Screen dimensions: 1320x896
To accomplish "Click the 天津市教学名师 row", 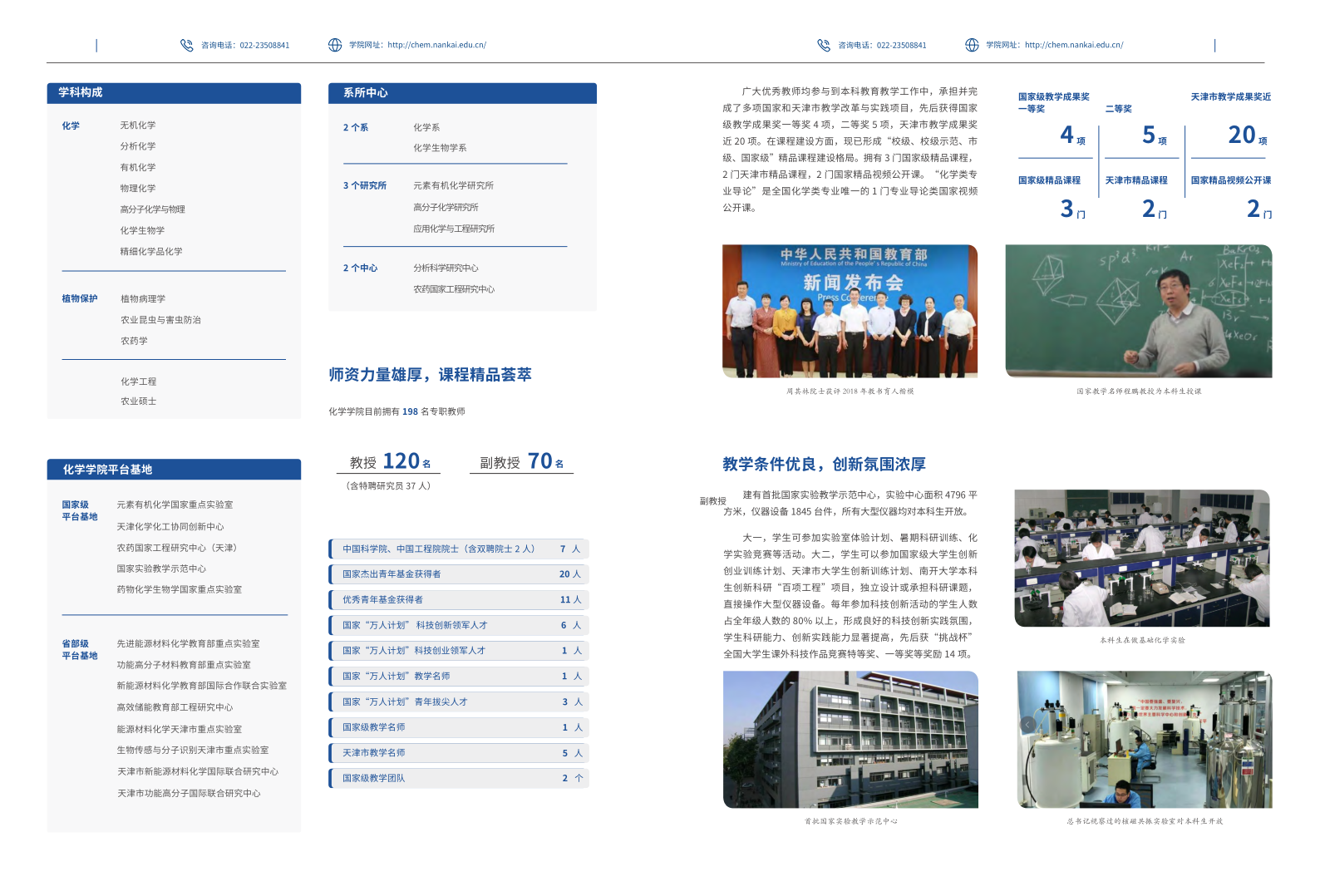I will (459, 753).
